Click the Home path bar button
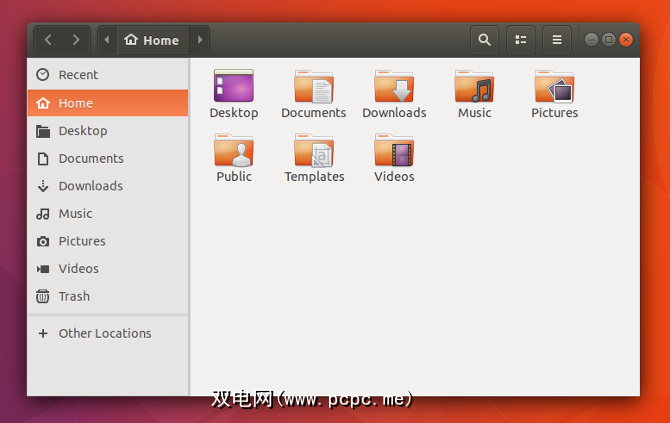 [x=153, y=40]
